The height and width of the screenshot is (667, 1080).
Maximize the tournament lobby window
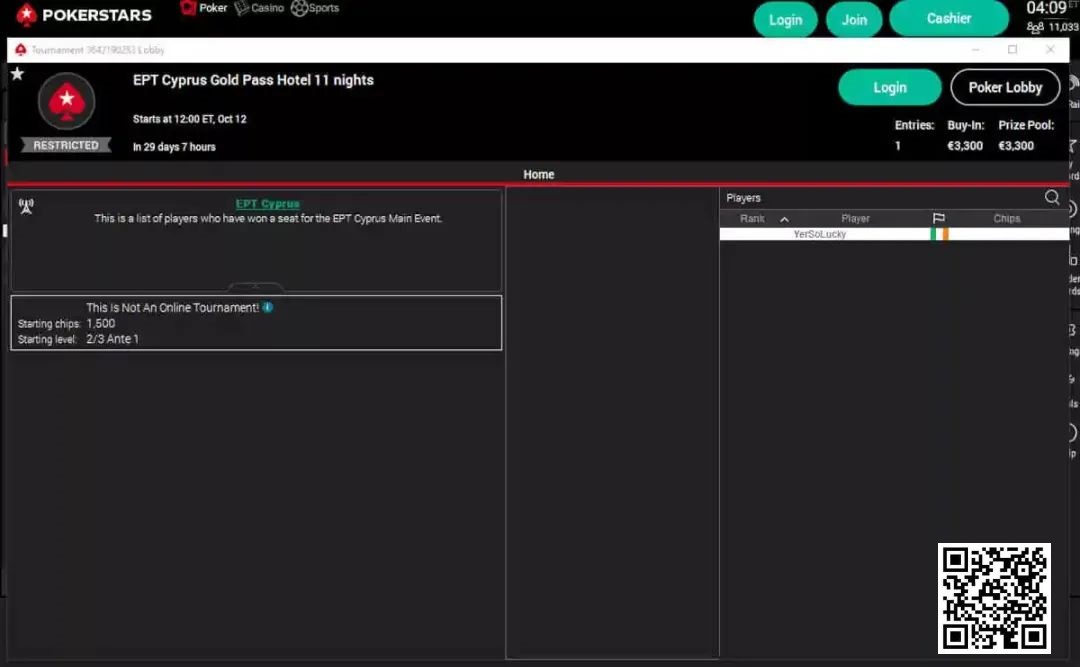(1012, 50)
